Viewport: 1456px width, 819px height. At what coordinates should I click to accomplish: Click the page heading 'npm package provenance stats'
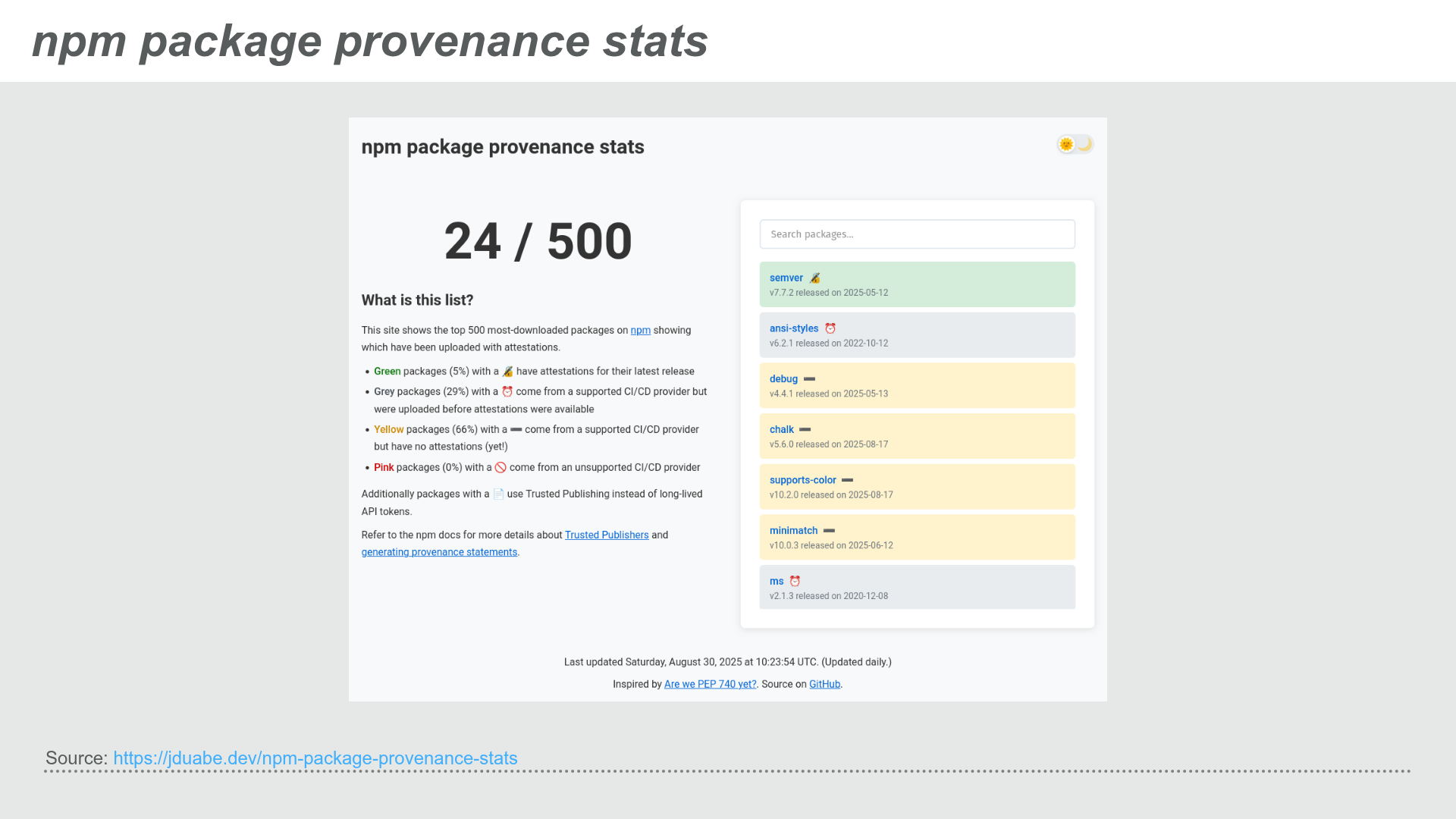tap(502, 147)
